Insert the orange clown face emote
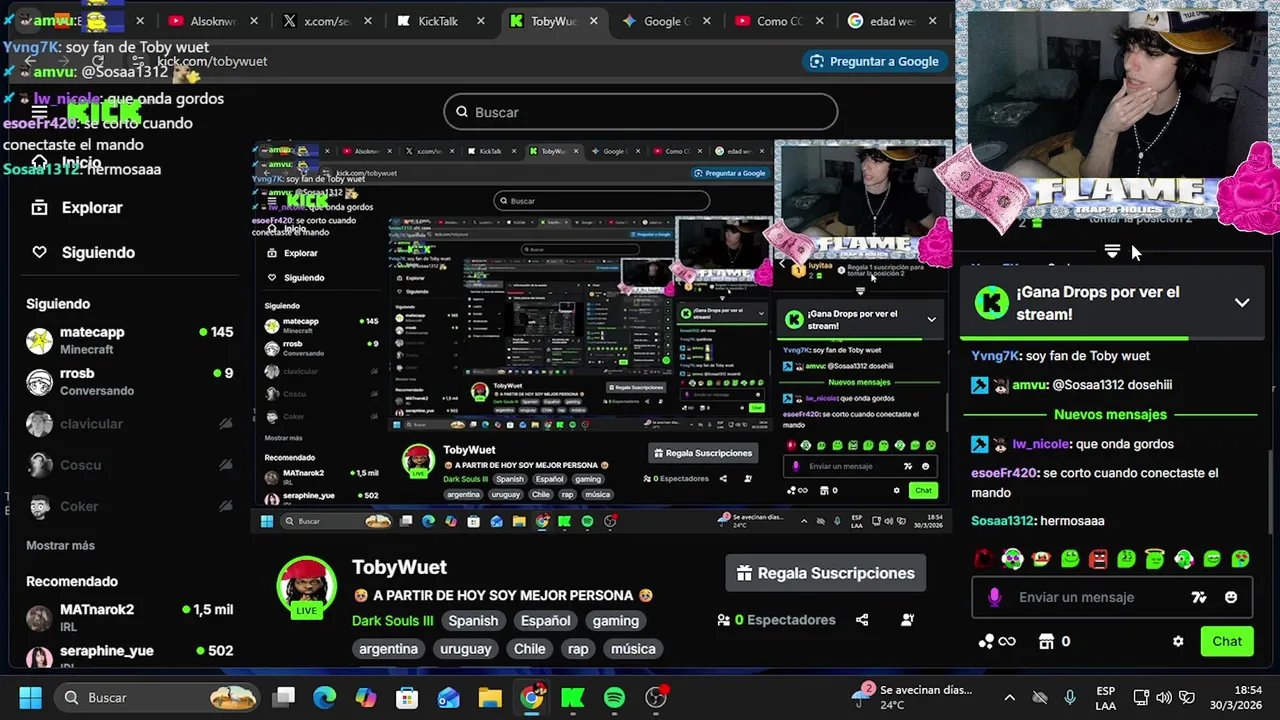This screenshot has height=720, width=1280. click(x=1041, y=559)
